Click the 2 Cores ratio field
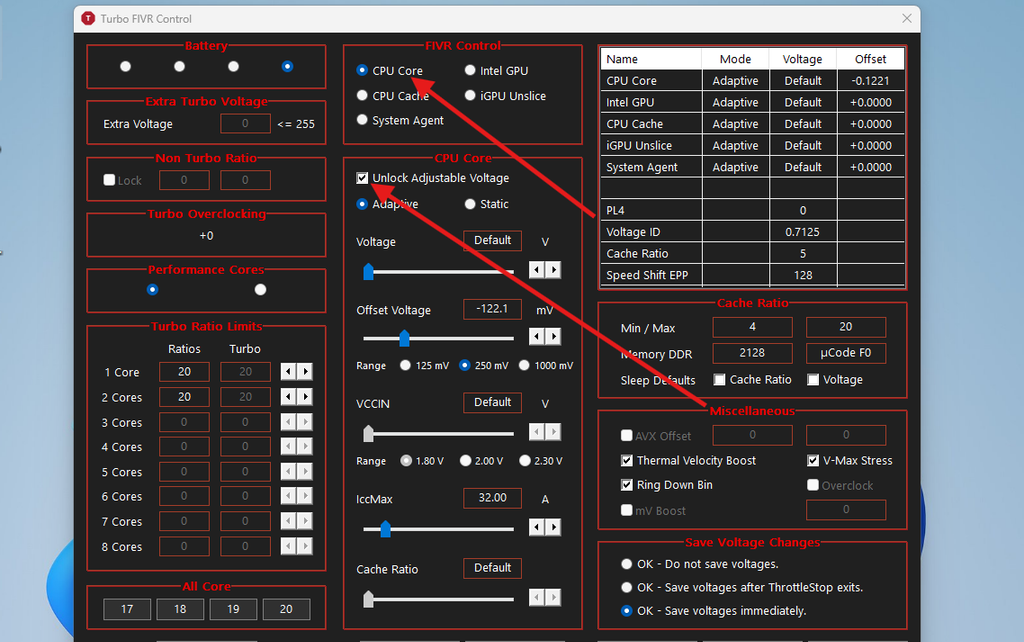Viewport: 1024px width, 642px height. tap(184, 396)
